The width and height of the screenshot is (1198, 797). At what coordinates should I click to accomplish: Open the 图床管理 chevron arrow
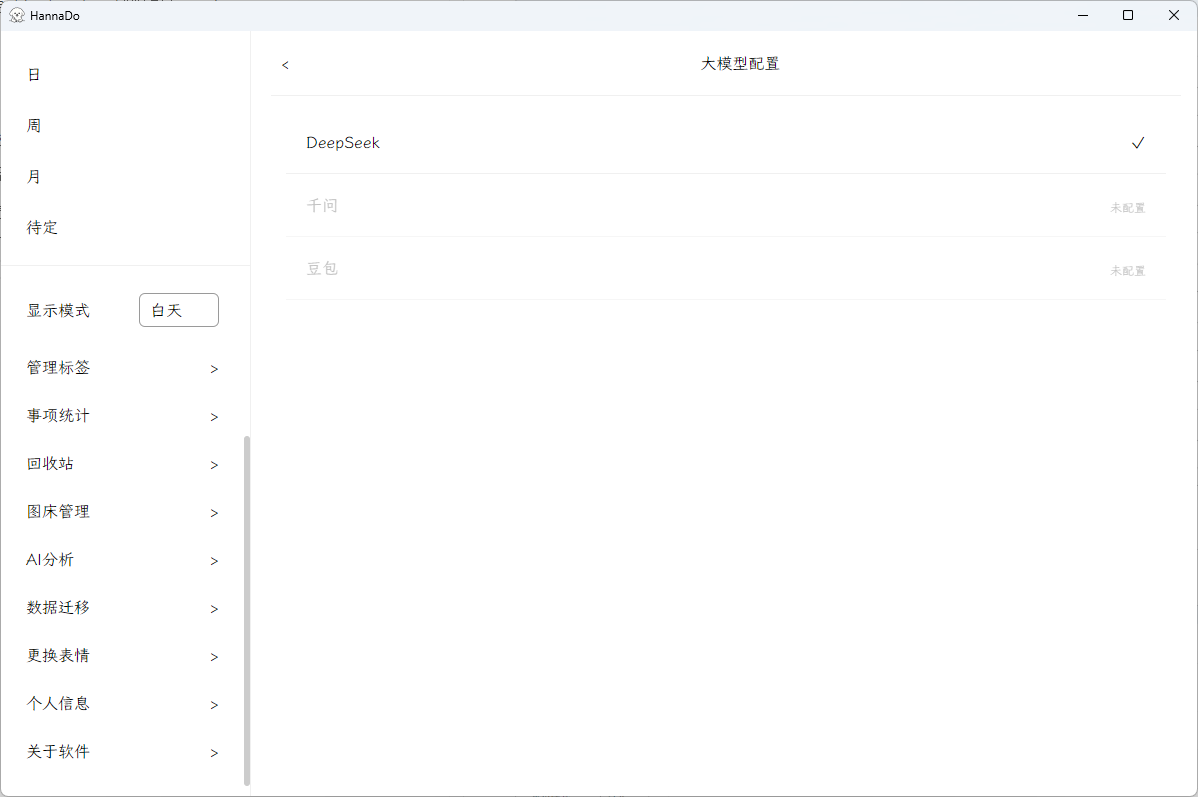point(214,513)
